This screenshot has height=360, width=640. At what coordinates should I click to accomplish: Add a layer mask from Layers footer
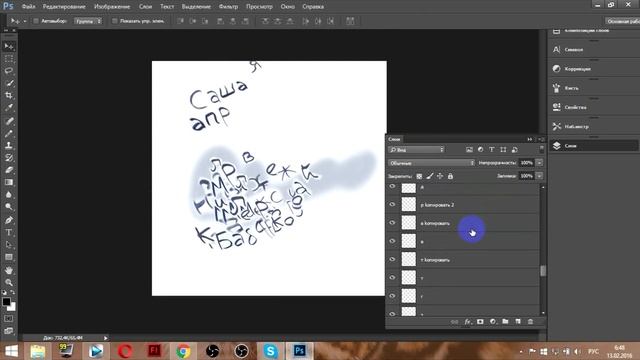(x=480, y=322)
